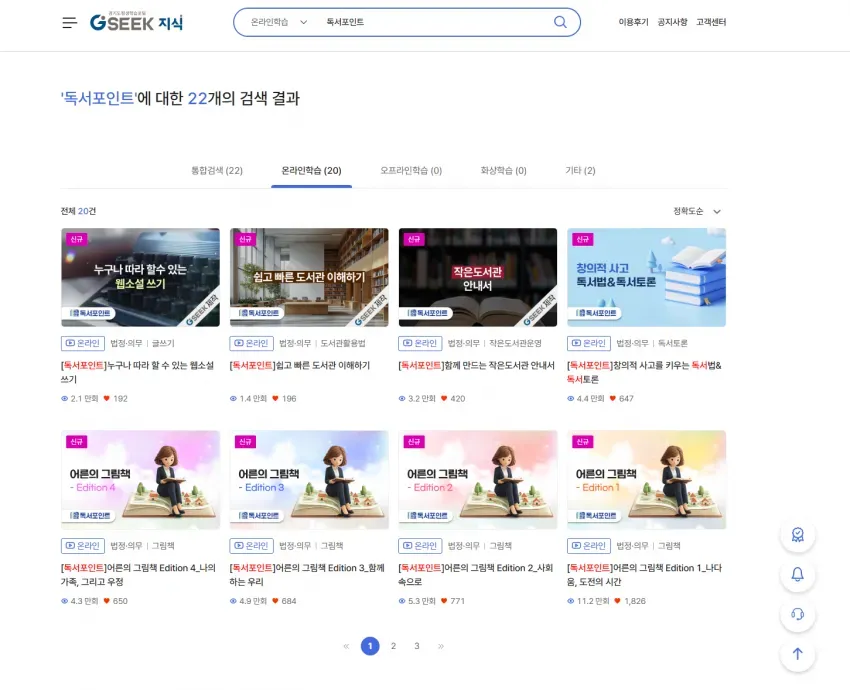Click heart icon on Edition 1 course
This screenshot has width=850, height=690.
[x=617, y=601]
